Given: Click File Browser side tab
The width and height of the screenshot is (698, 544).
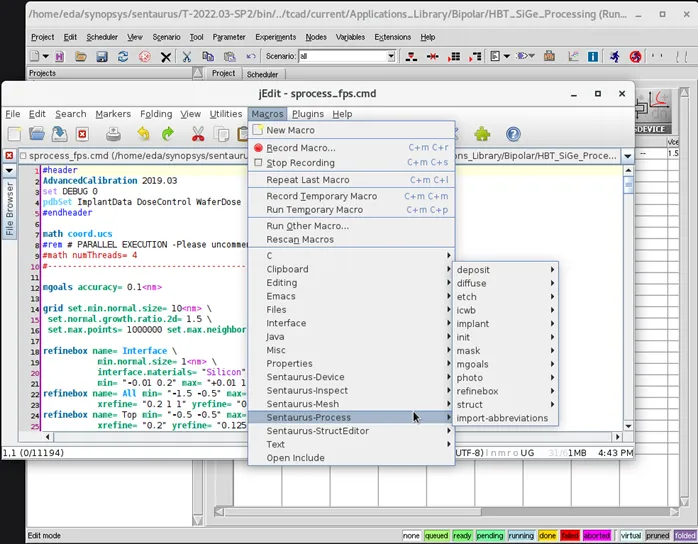Looking at the screenshot, I should [9, 208].
